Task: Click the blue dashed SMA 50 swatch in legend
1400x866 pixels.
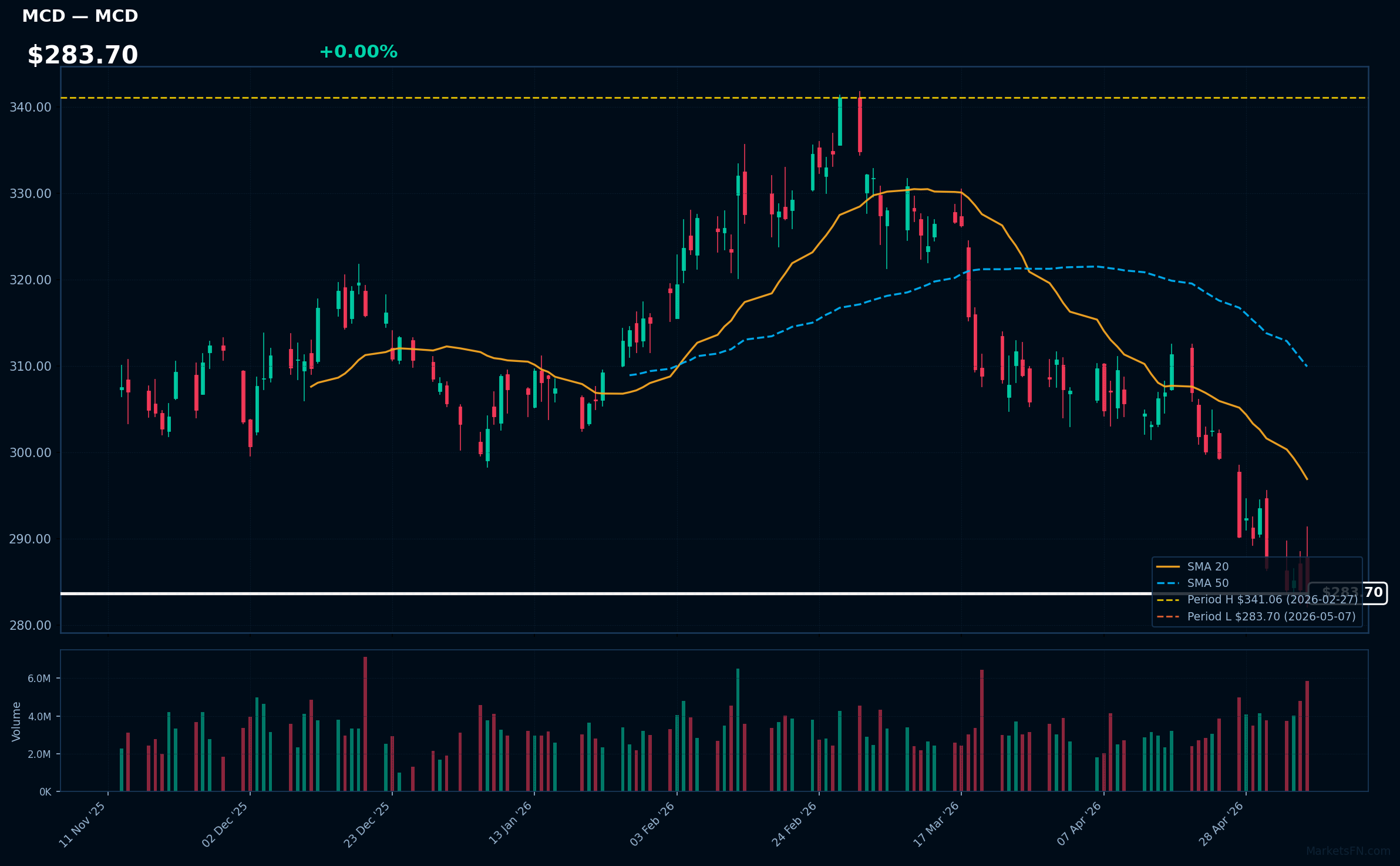Action: point(1168,583)
